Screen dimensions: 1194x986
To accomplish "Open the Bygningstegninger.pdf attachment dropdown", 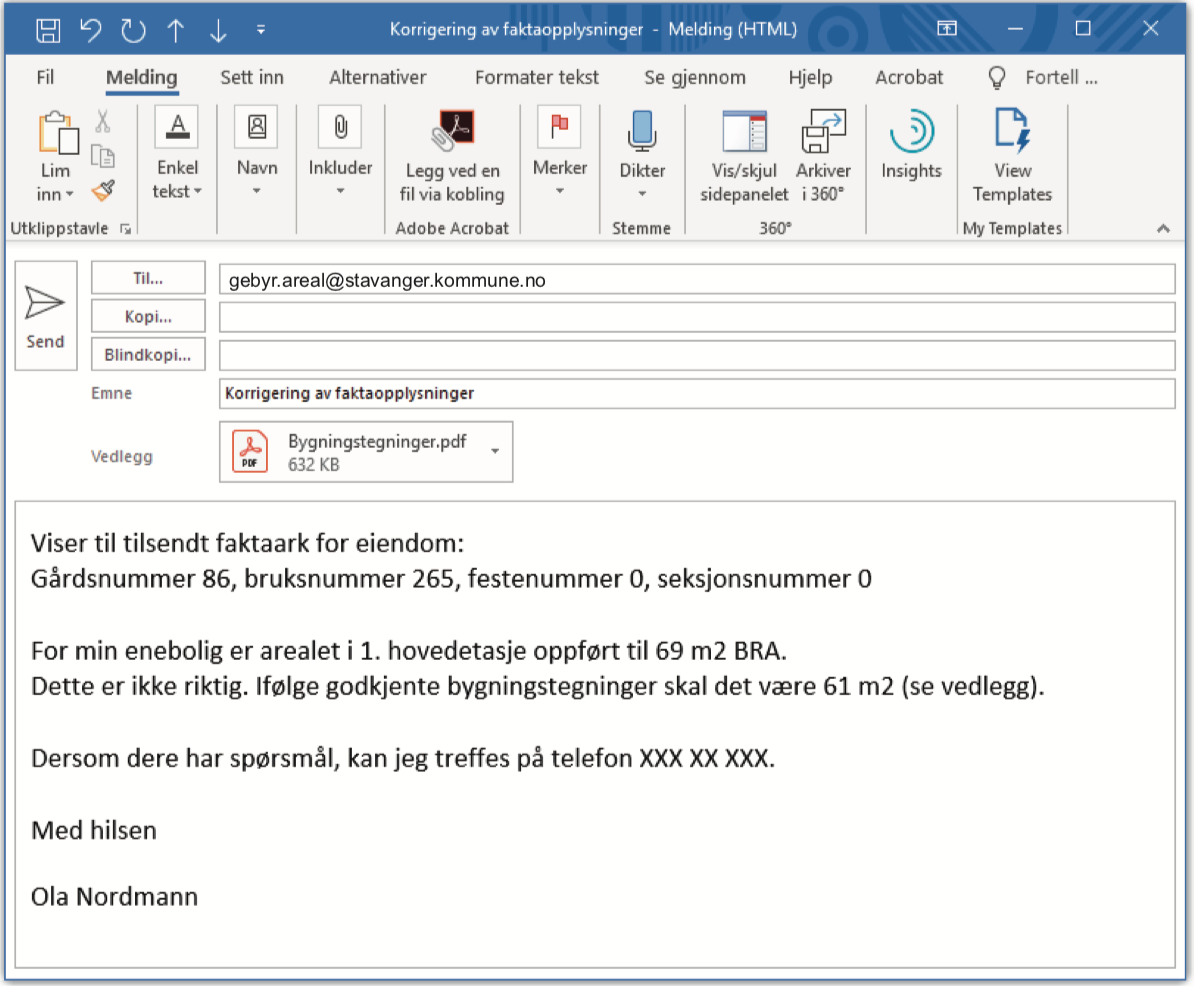I will pyautogui.click(x=494, y=452).
